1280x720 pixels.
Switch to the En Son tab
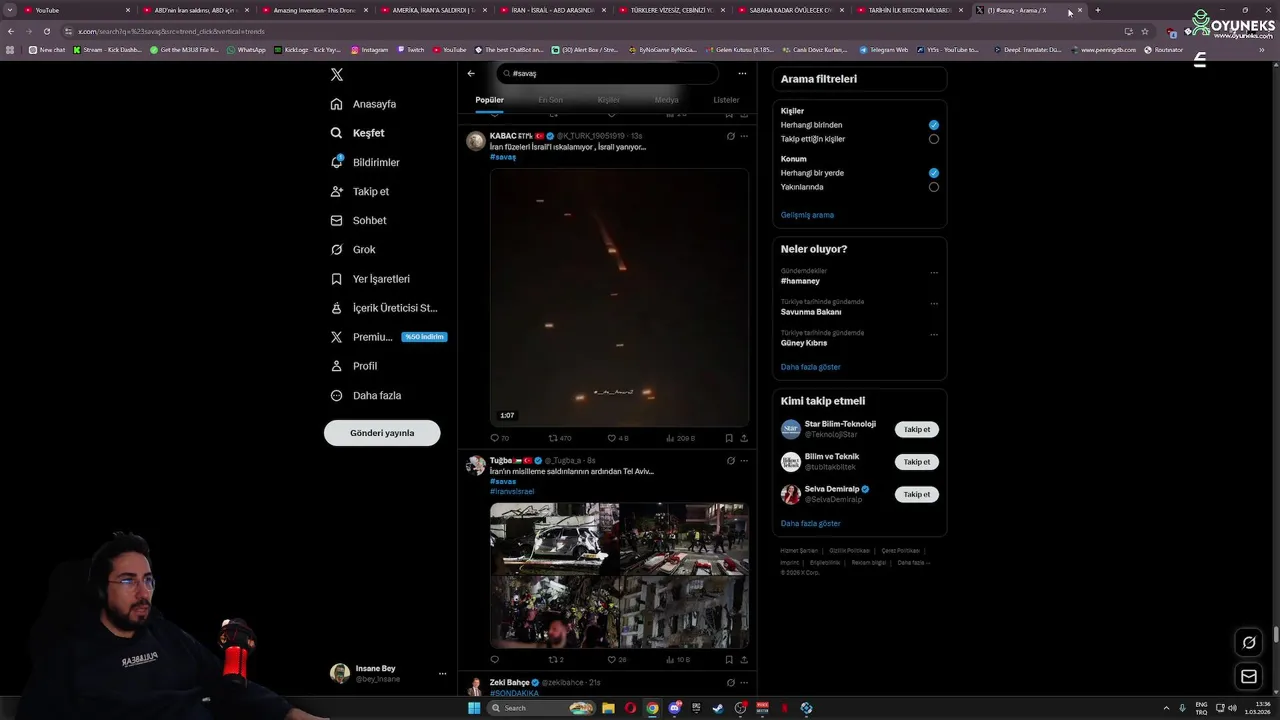pos(550,100)
